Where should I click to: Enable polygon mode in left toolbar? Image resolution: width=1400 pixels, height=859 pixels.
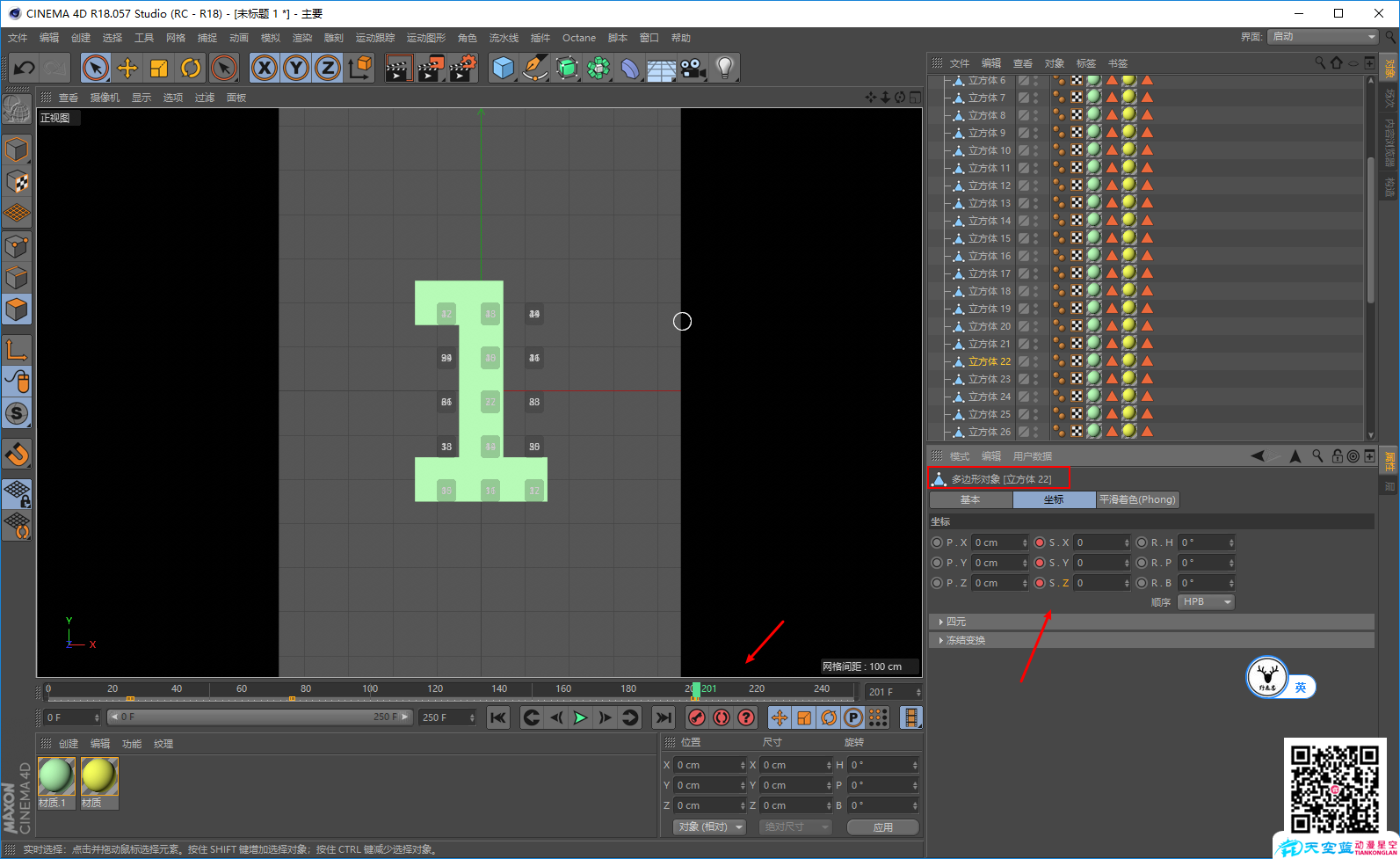click(x=17, y=309)
